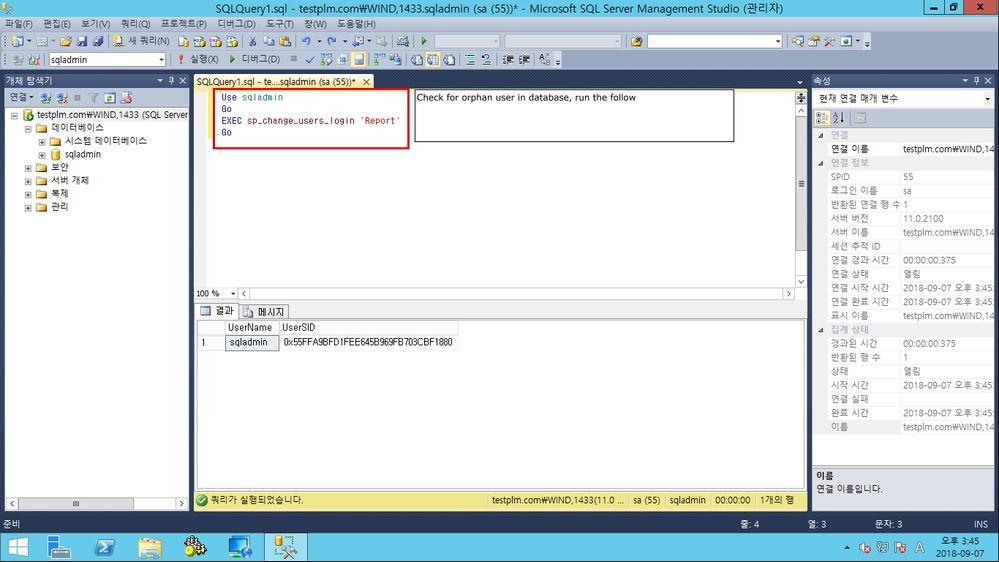The width and height of the screenshot is (999, 562).
Task: Click the UserName column header
Action: point(252,328)
